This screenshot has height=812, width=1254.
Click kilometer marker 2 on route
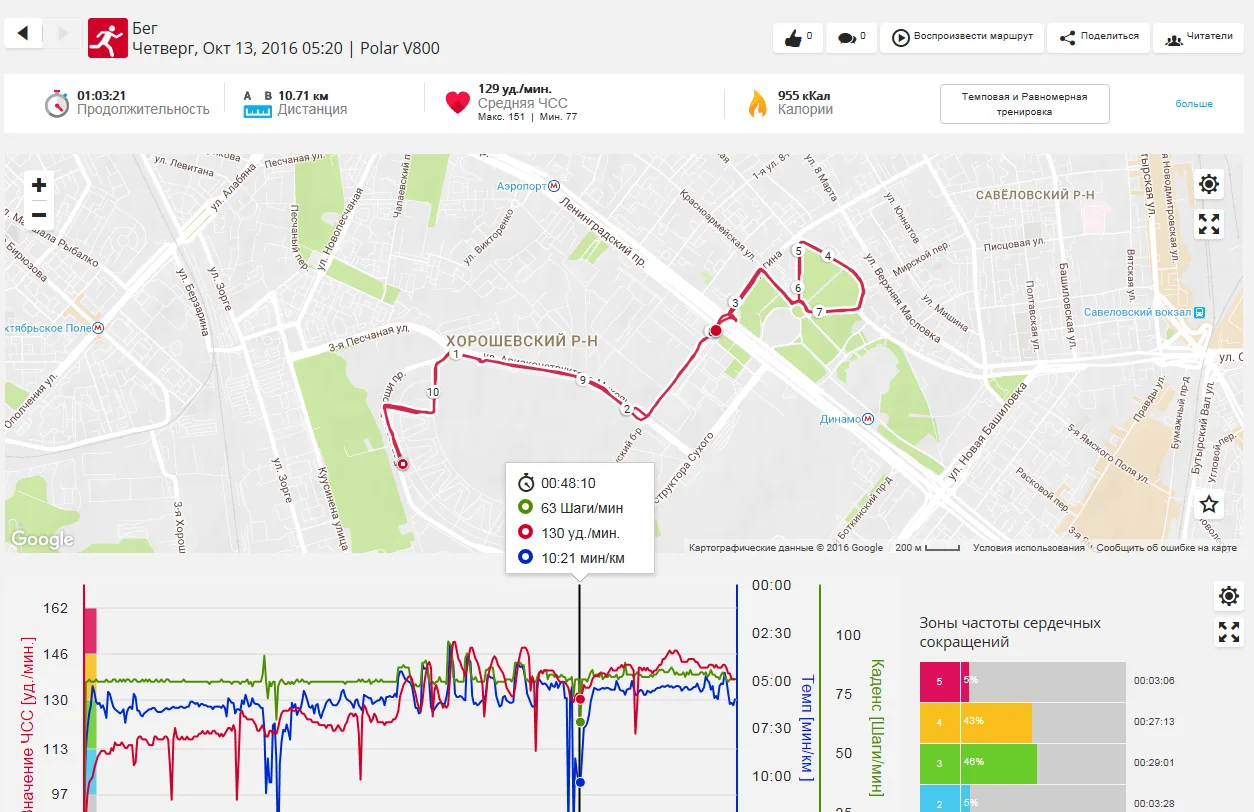[x=627, y=409]
